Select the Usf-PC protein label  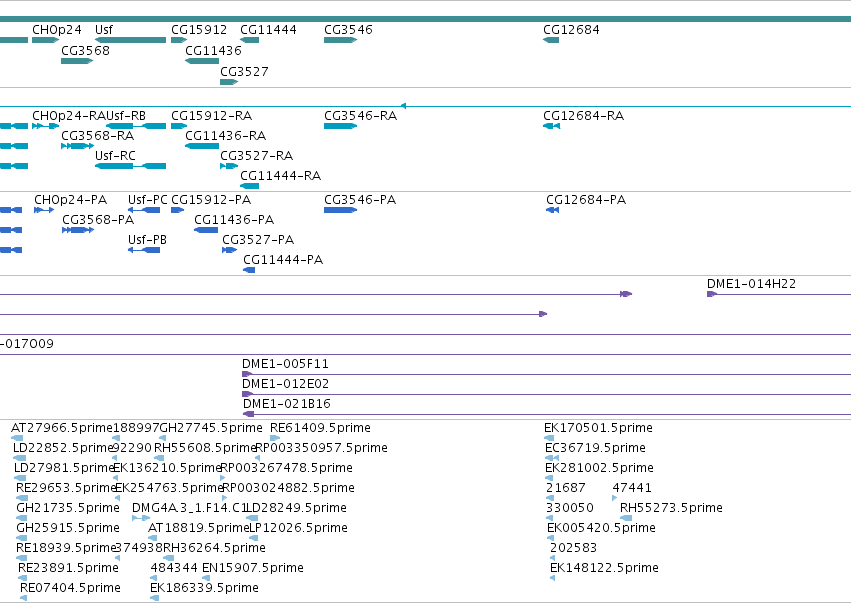pyautogui.click(x=148, y=200)
